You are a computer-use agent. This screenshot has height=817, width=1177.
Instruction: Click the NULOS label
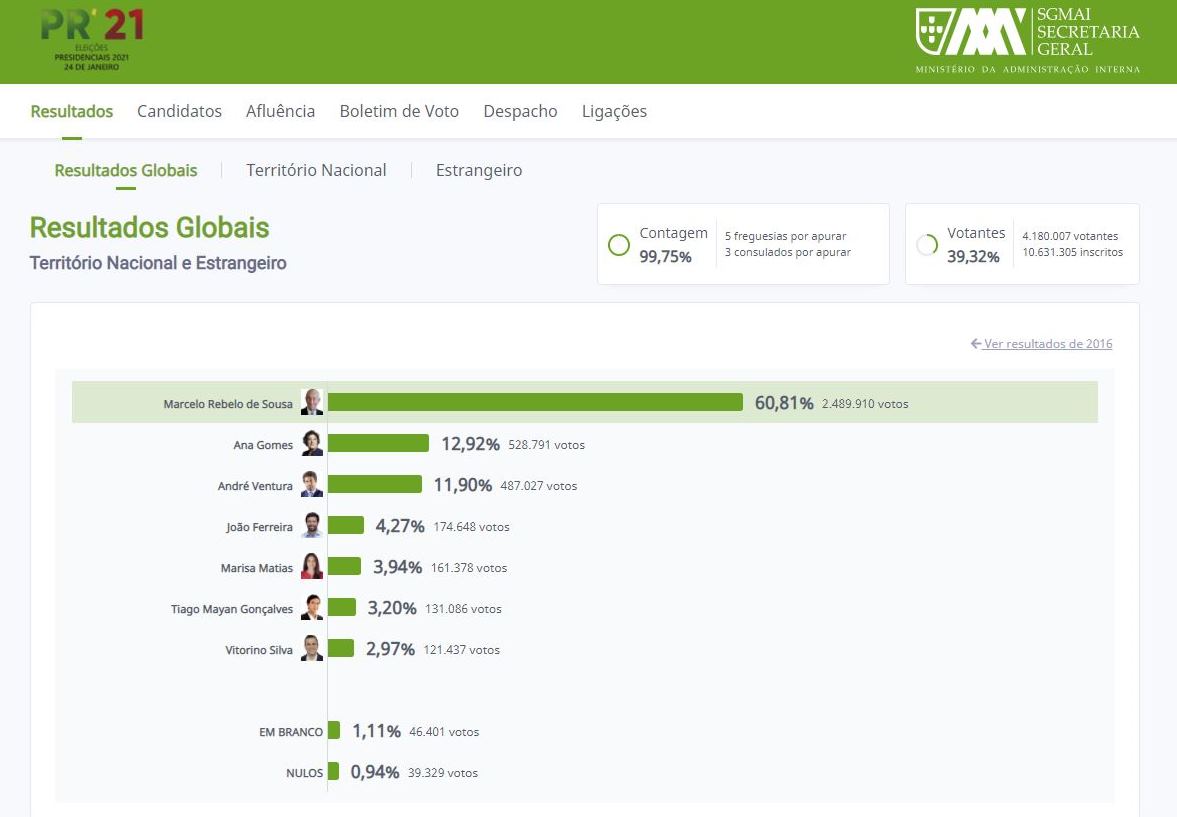[x=305, y=773]
